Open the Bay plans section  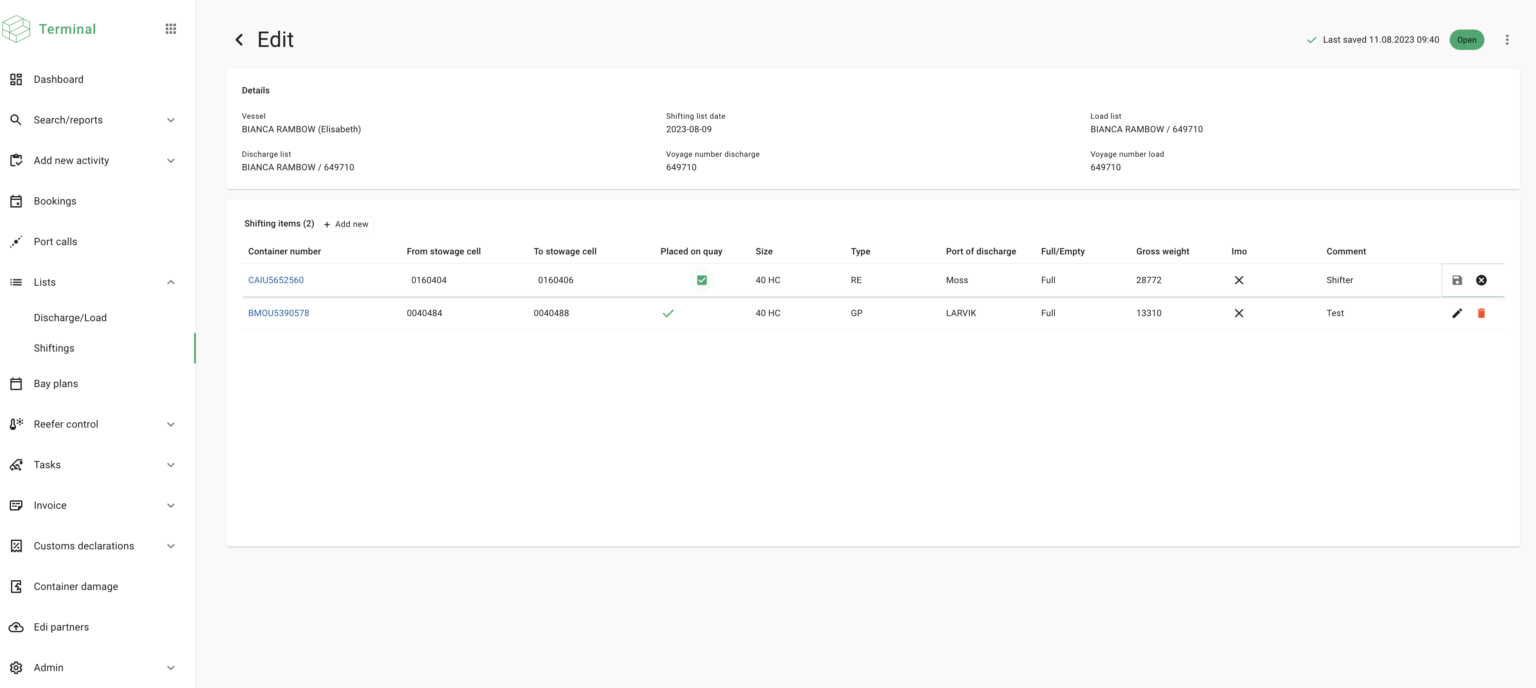(55, 383)
